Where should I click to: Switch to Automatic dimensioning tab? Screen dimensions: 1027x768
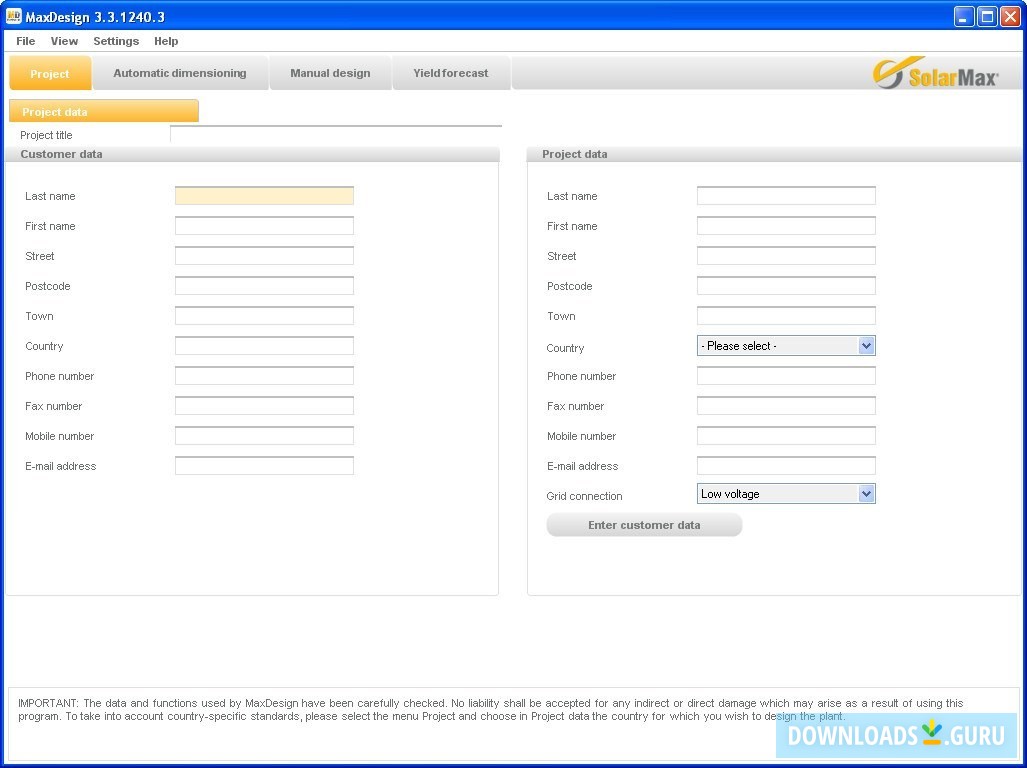click(x=180, y=73)
